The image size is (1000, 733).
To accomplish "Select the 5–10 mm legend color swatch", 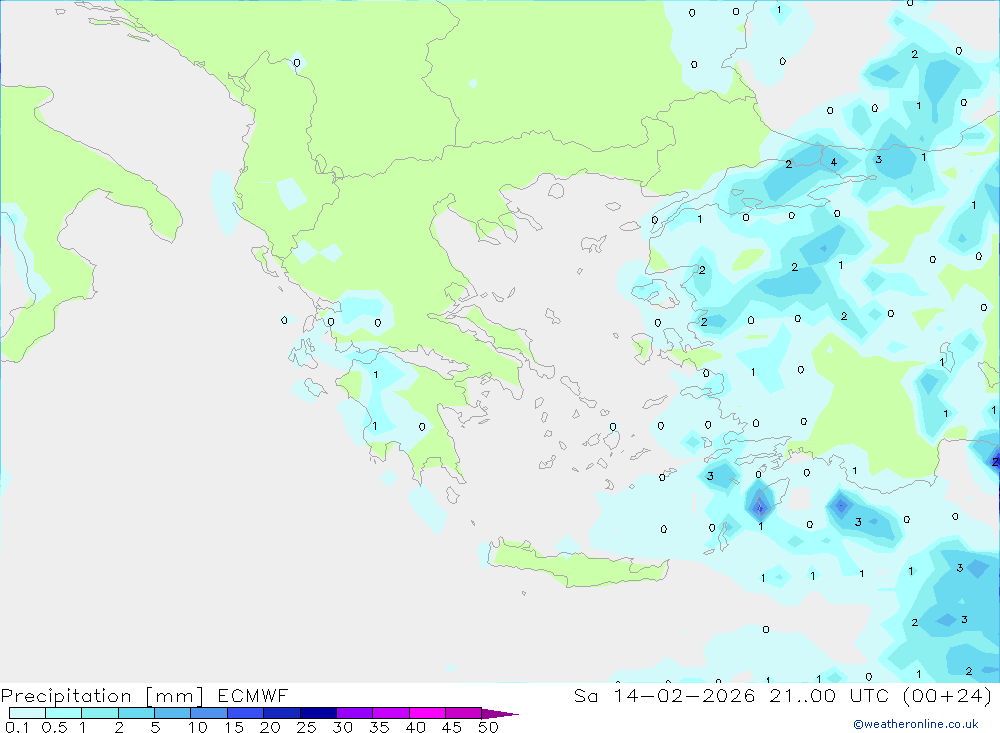I will tap(173, 713).
